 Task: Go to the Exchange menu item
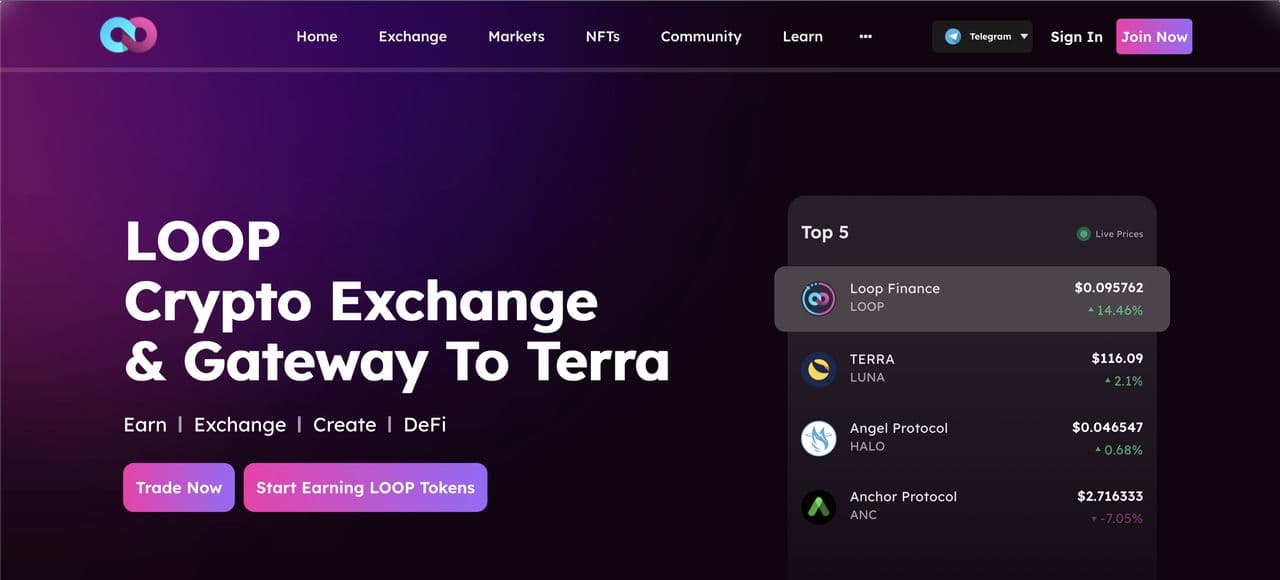[x=412, y=36]
